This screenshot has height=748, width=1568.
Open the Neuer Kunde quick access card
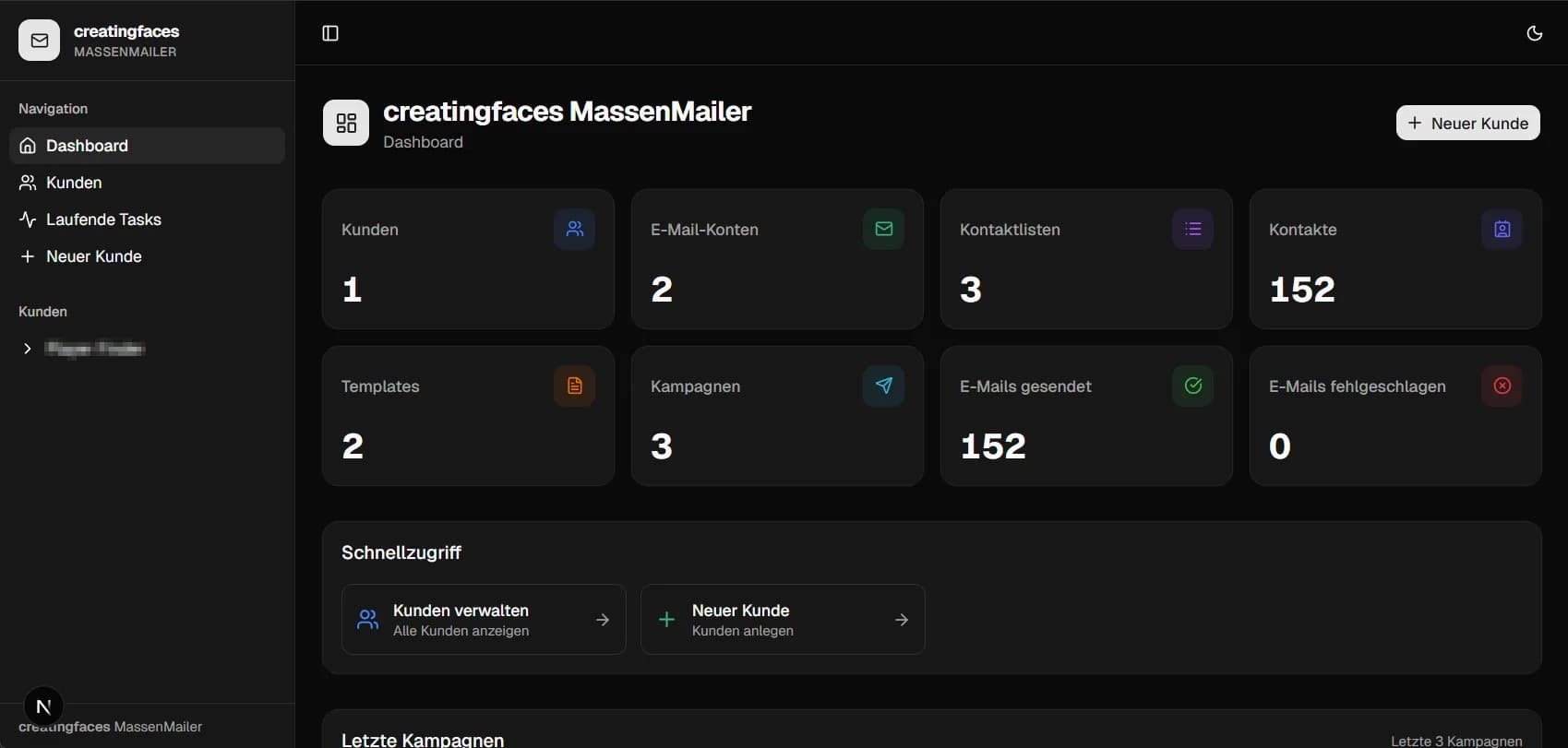(783, 619)
